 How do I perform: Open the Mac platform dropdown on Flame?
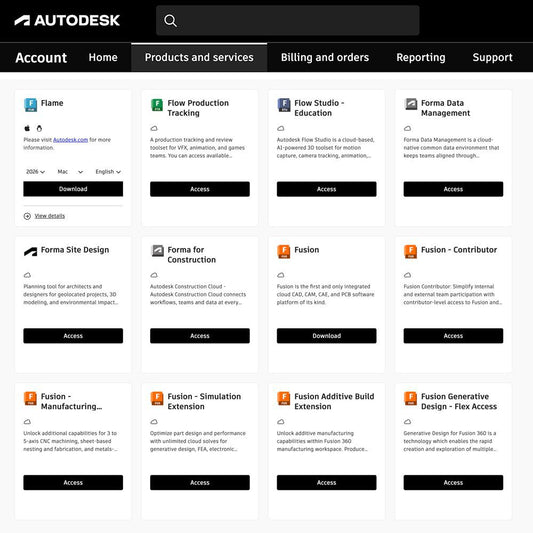[70, 172]
